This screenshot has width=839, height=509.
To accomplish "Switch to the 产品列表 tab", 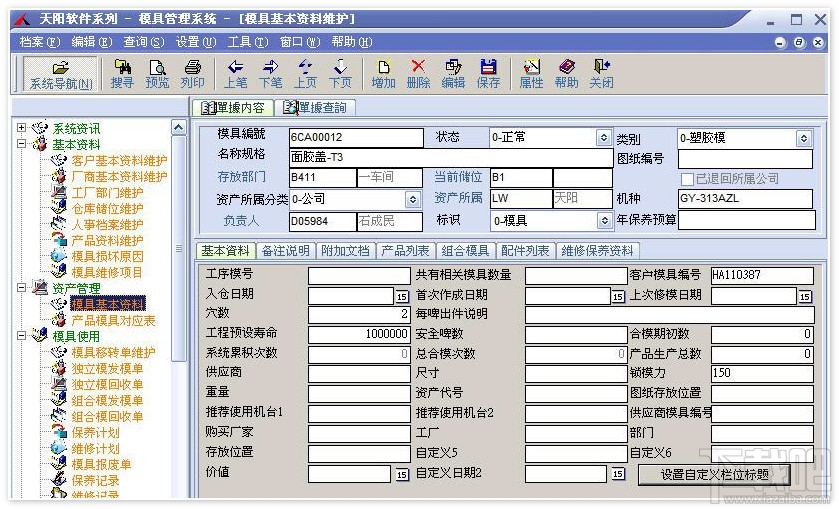I will point(405,250).
